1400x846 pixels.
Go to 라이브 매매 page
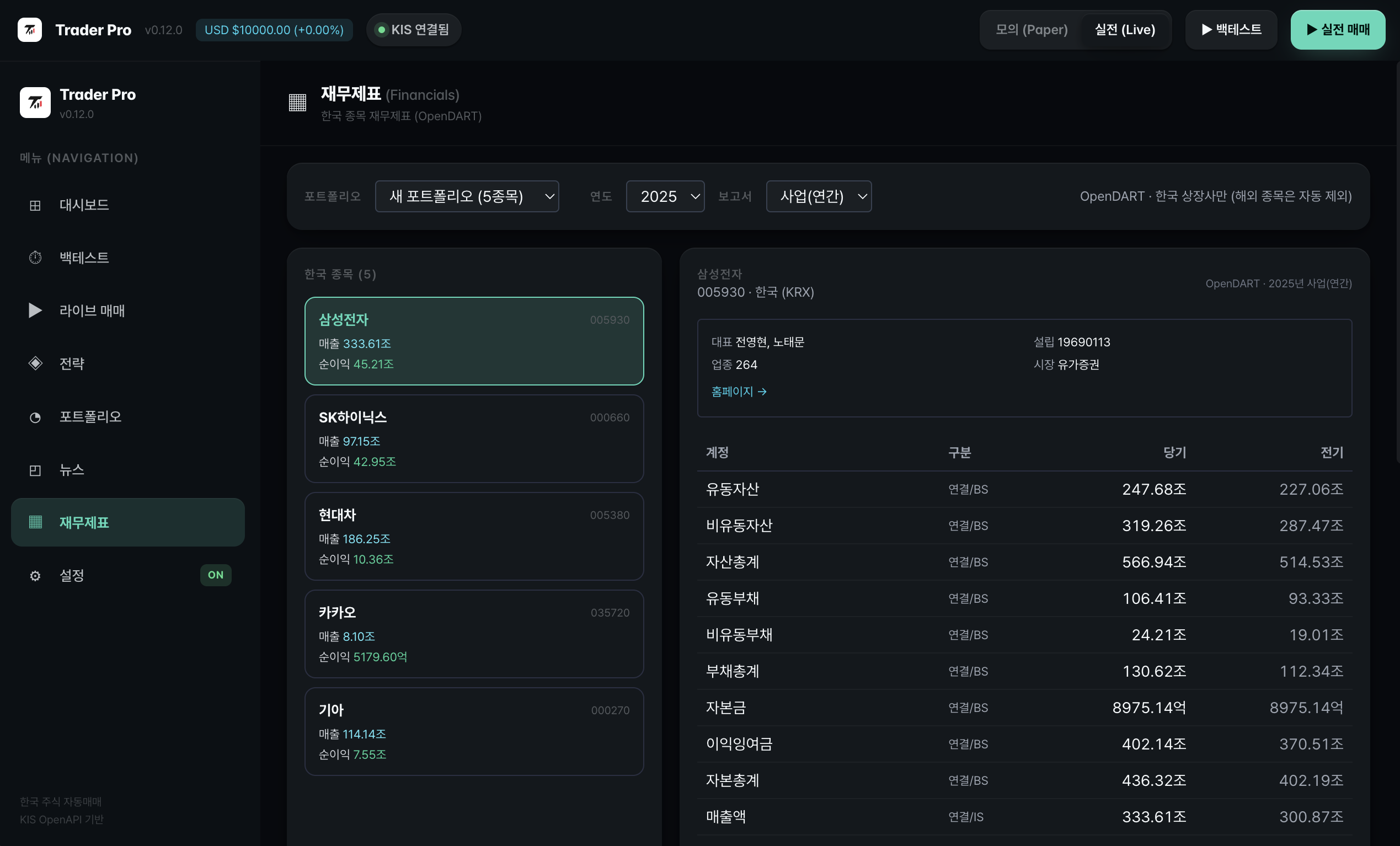coord(128,310)
